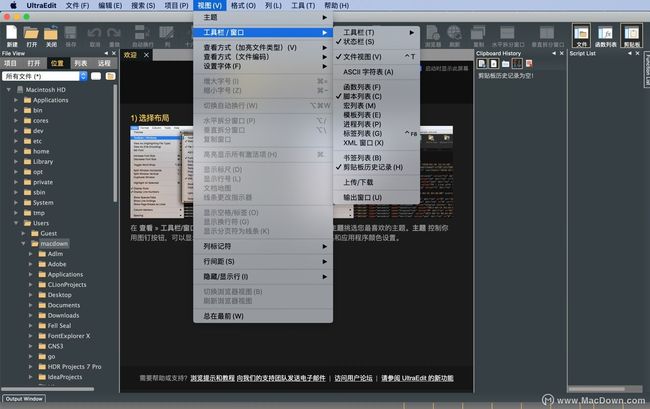
Task: Click the File View horizontal scrollbar
Action: pos(48,389)
